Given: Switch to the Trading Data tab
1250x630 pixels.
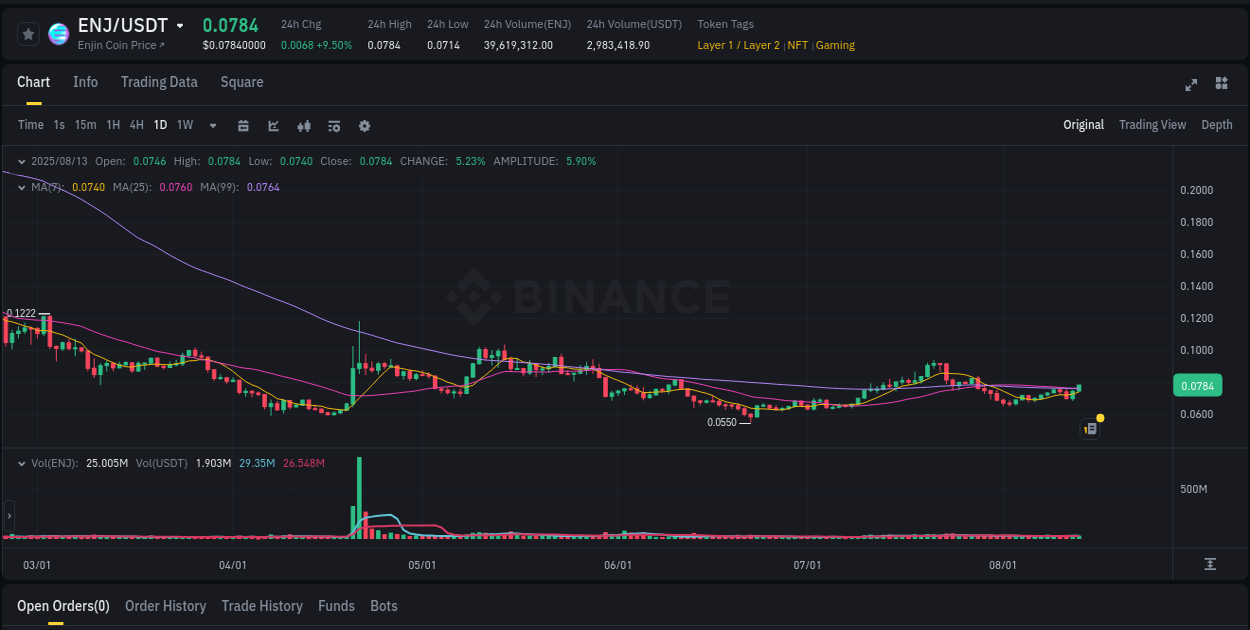Looking at the screenshot, I should coord(159,82).
